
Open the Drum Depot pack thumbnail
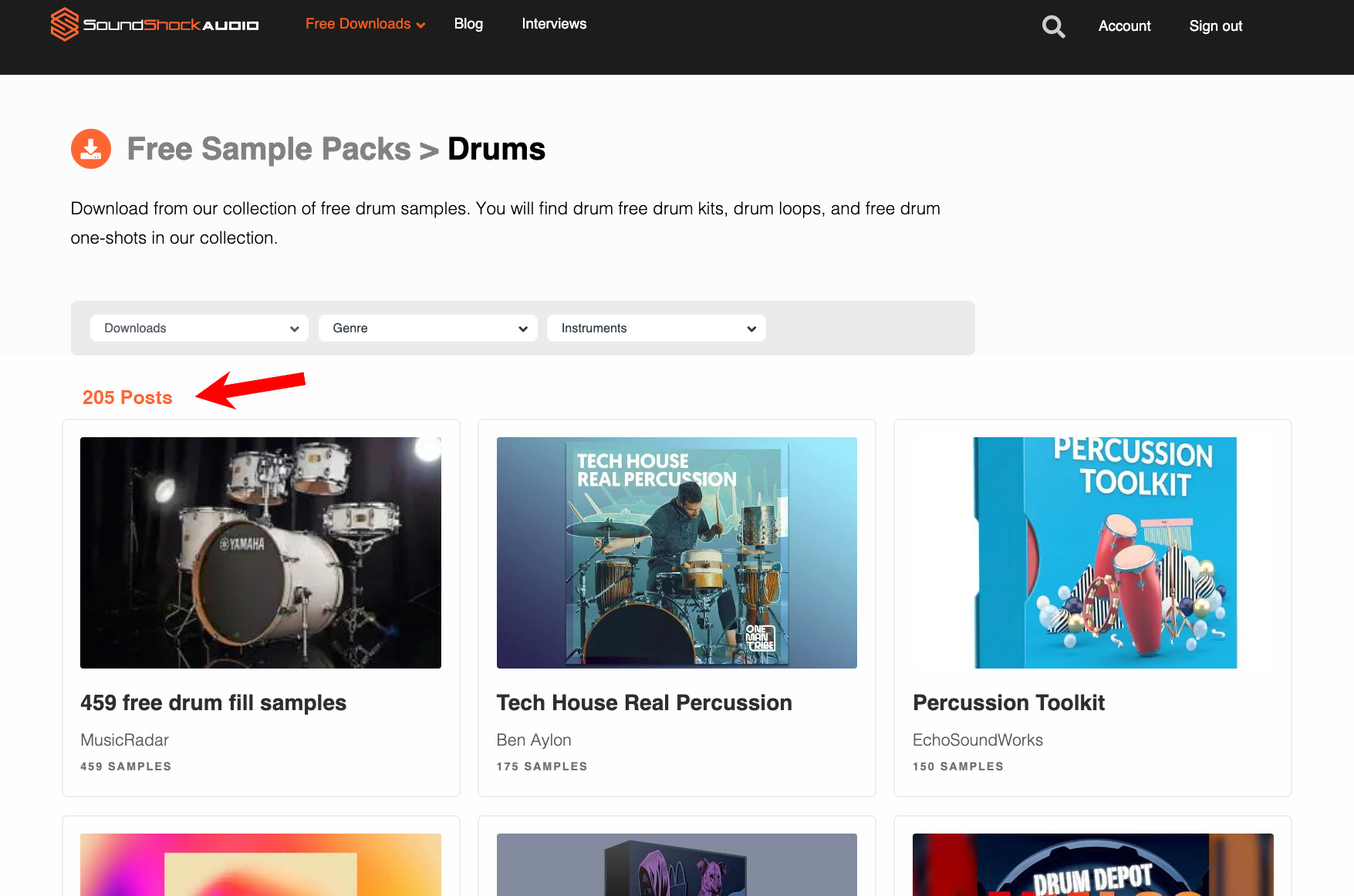coord(1092,865)
